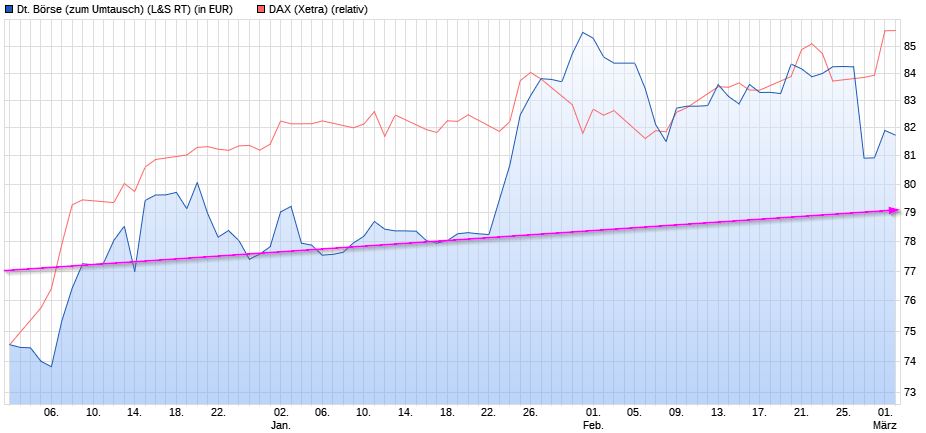Click the 77 value on the price axis
Screen dimensions: 926x433
pyautogui.click(x=910, y=271)
